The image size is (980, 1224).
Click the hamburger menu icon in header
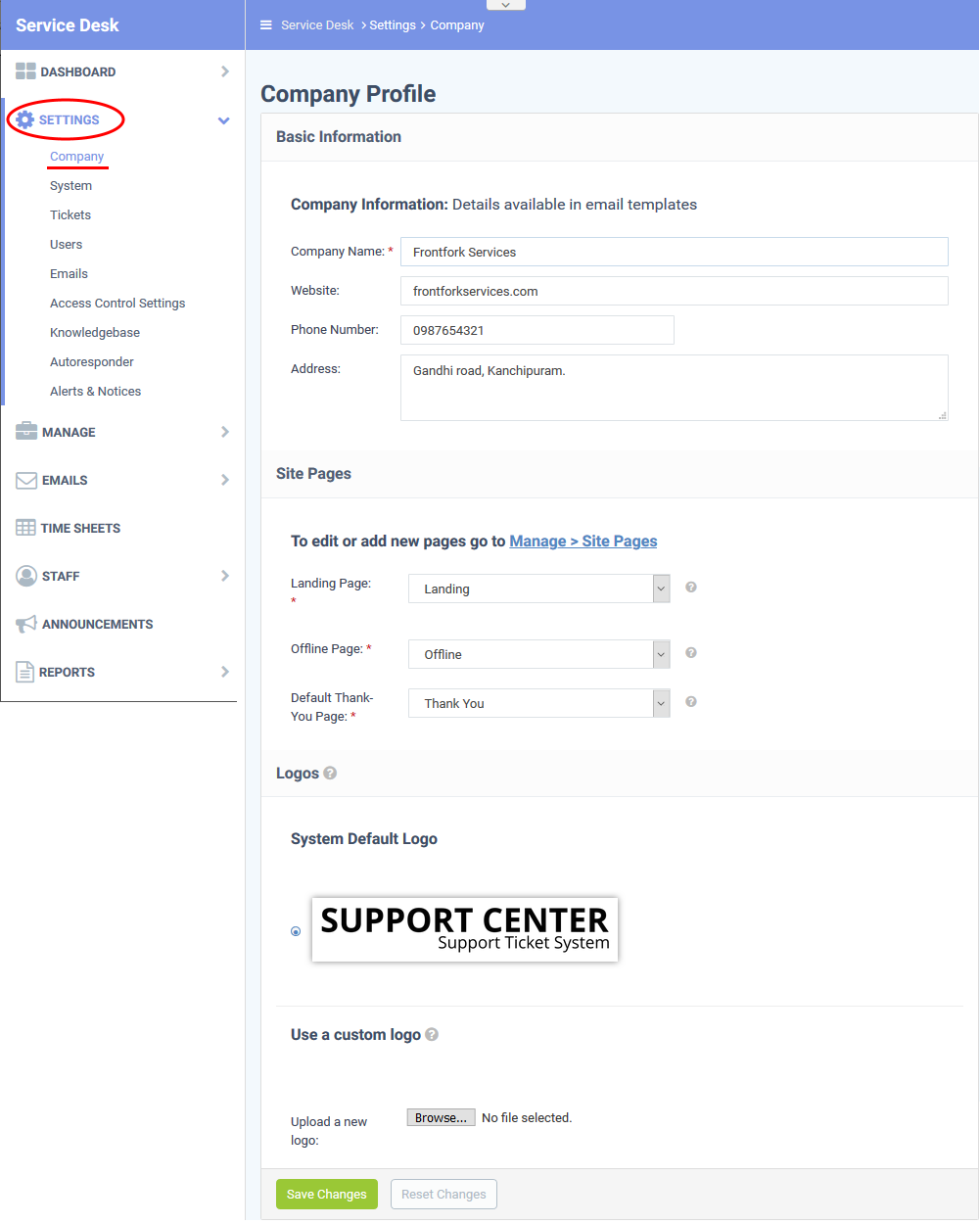click(x=265, y=25)
